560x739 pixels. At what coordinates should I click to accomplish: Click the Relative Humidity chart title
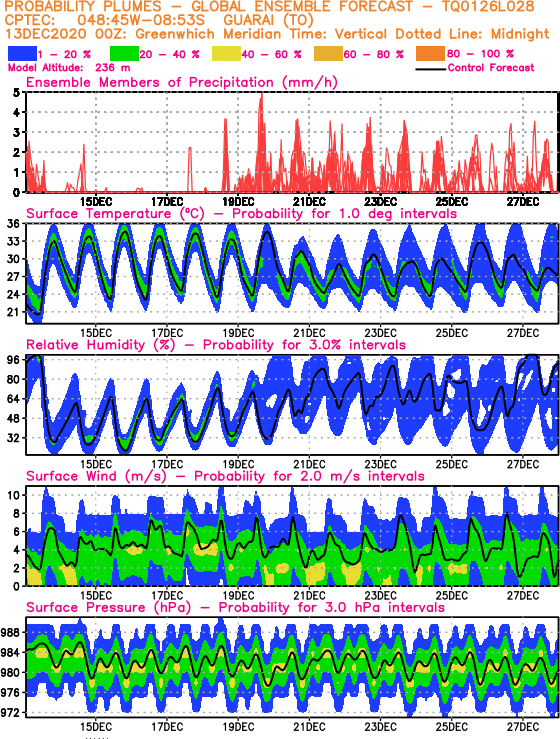click(216, 345)
